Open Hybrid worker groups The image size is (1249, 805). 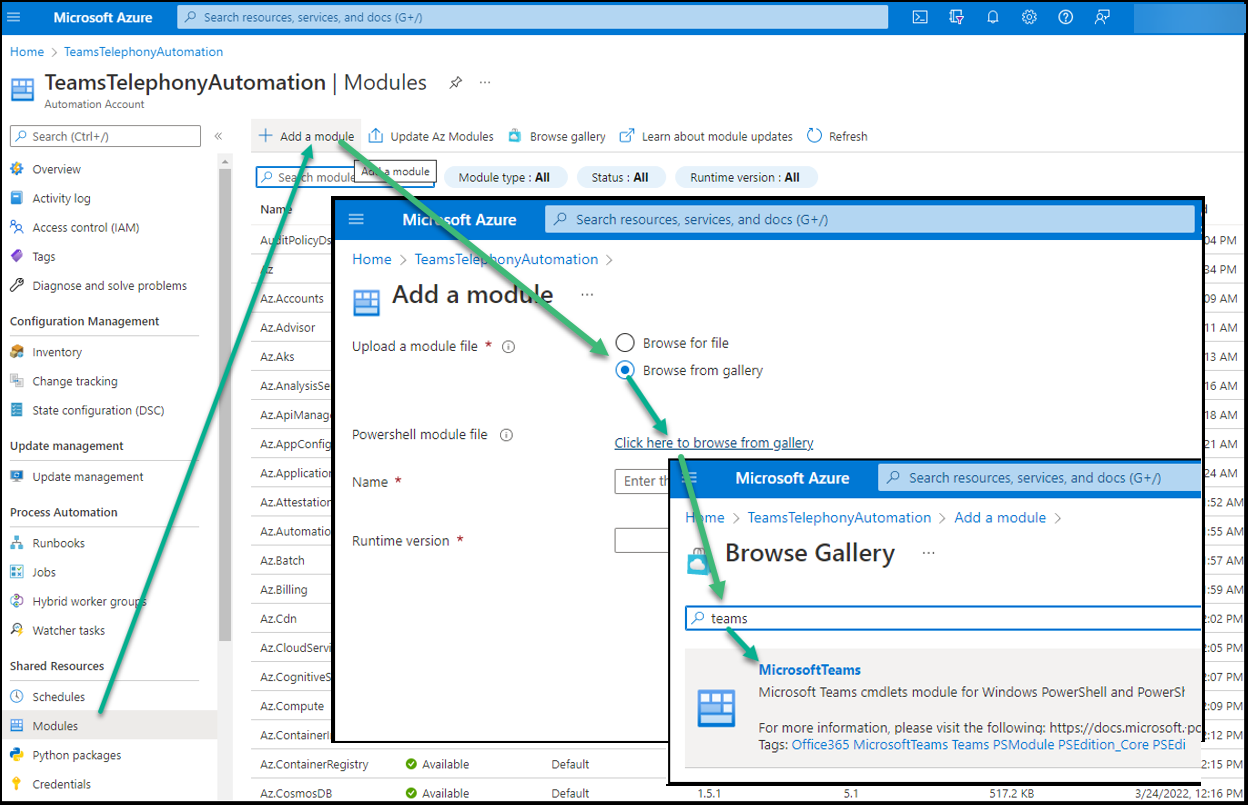pos(90,601)
